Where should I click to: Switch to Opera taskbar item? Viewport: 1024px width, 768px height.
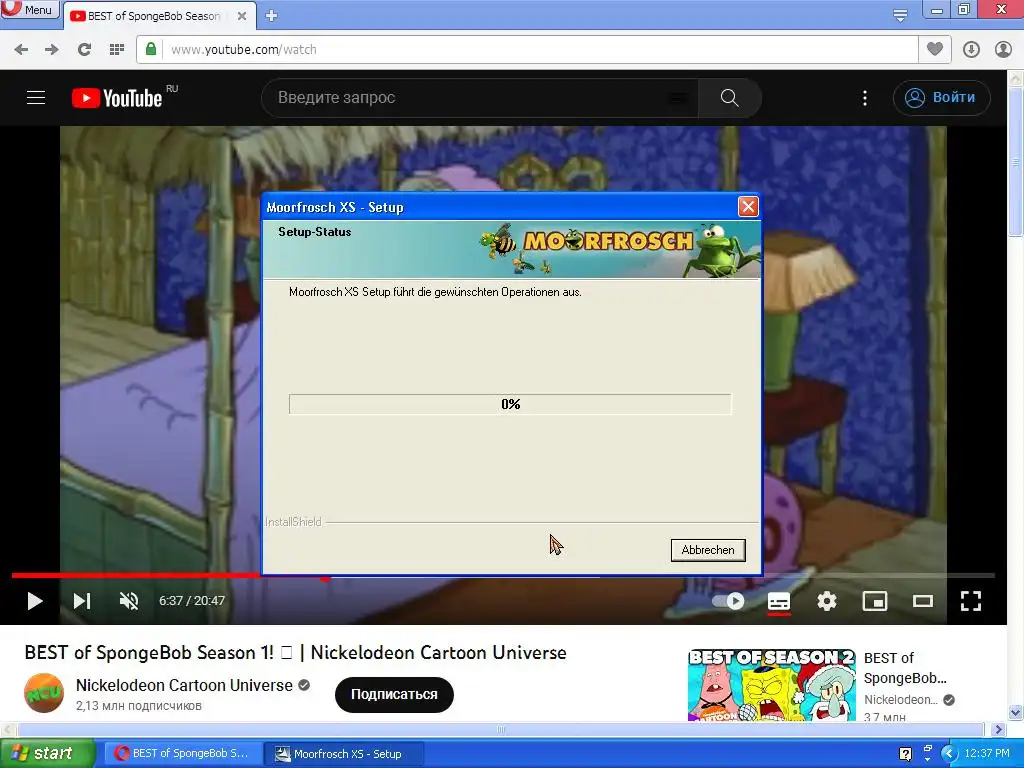pyautogui.click(x=183, y=754)
